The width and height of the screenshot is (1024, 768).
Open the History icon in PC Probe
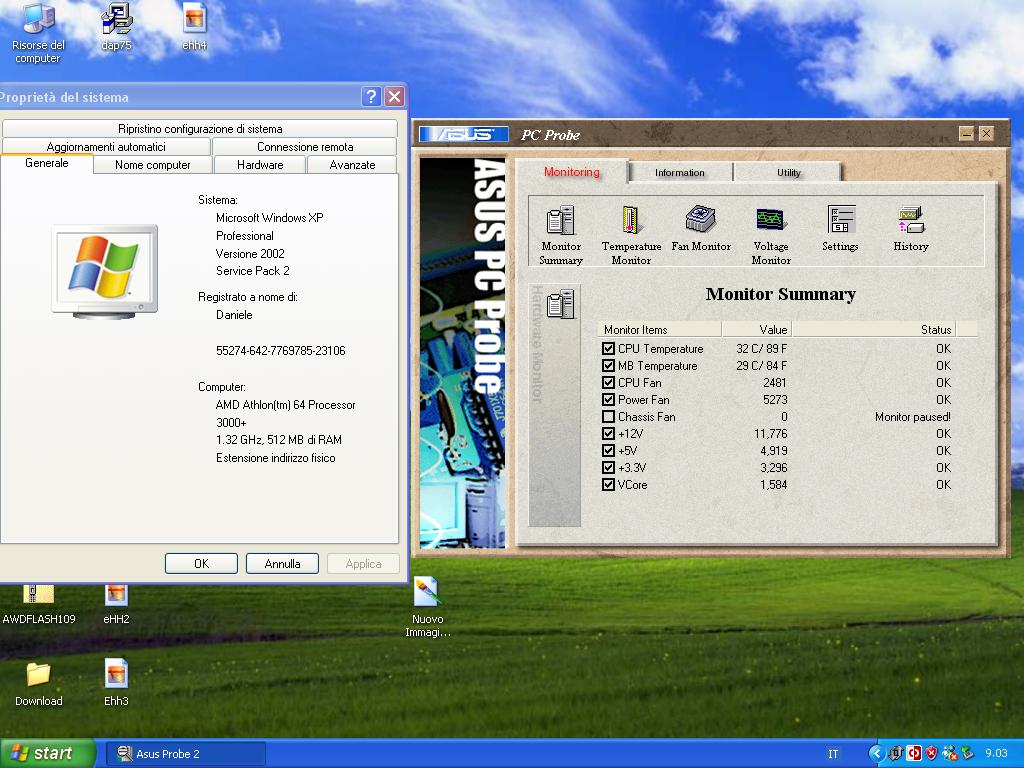coord(910,229)
